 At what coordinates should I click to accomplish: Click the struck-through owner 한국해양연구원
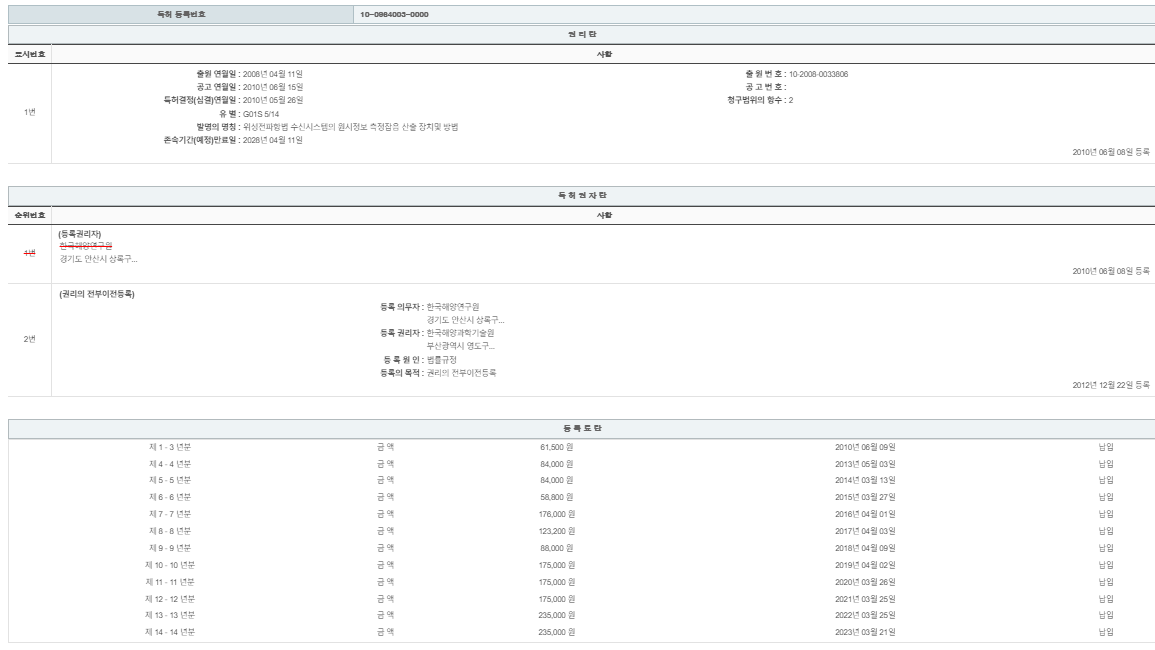click(x=86, y=246)
